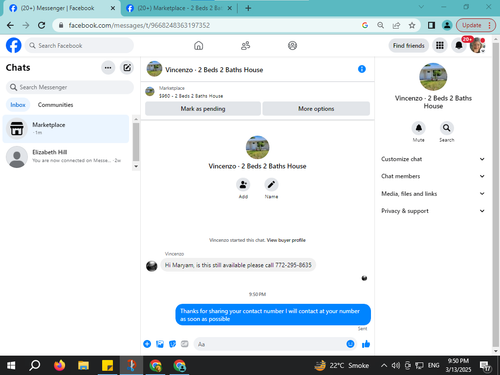The height and width of the screenshot is (375, 500).
Task: Attach a photo using image icon
Action: (160, 344)
